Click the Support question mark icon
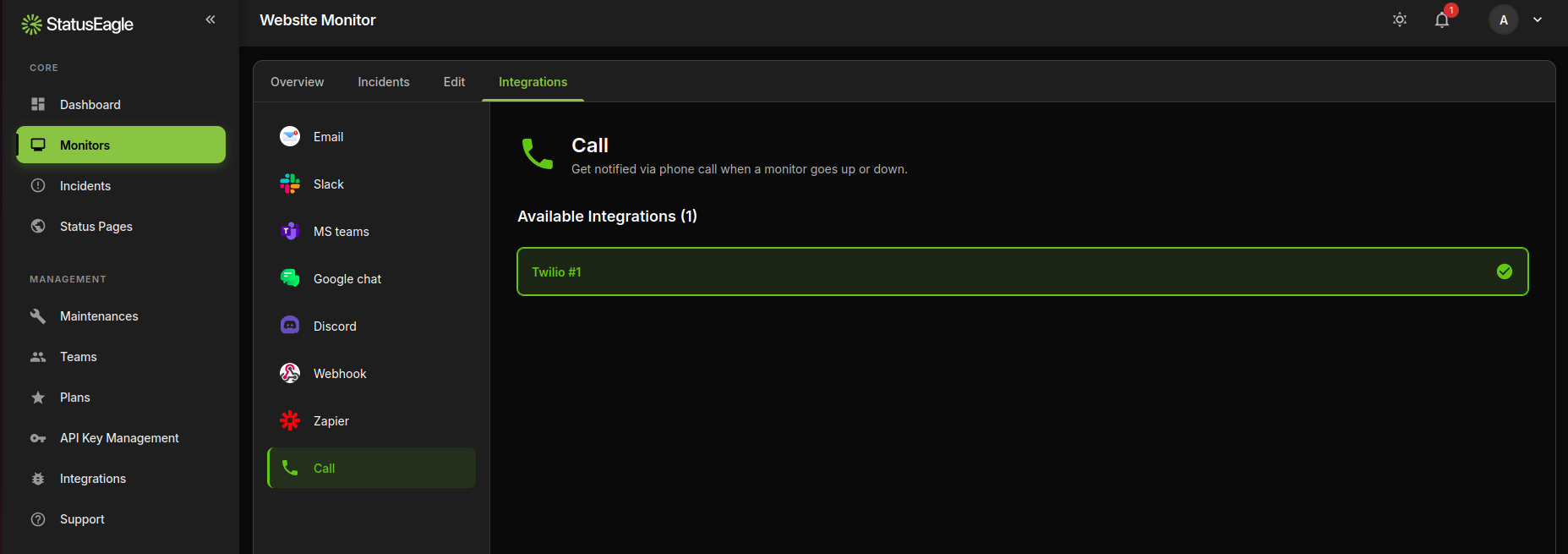 point(38,518)
